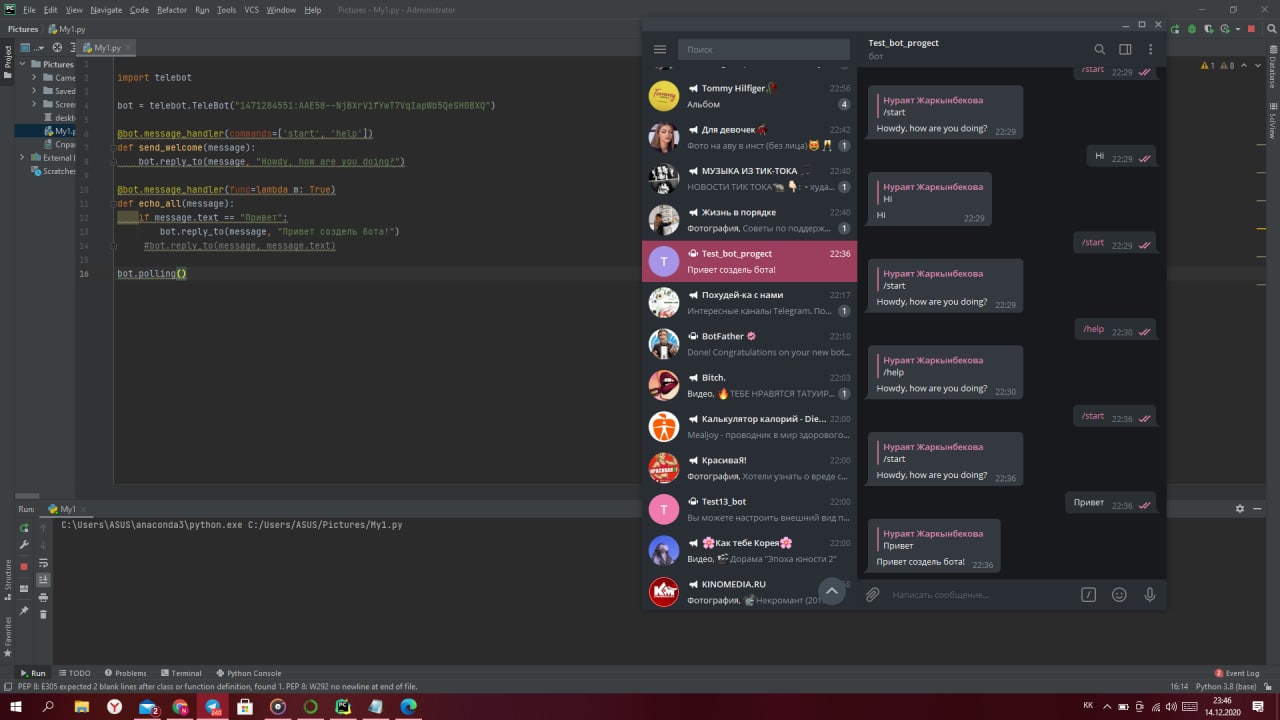
Task: Record a voice message in Telegram
Action: (1150, 594)
